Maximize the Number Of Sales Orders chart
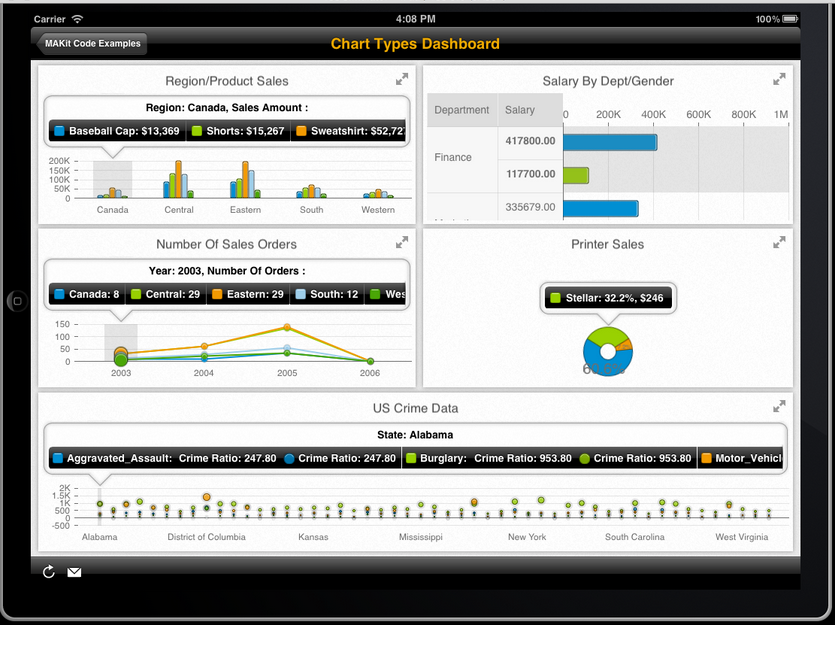Viewport: 836px width, 664px height. (401, 242)
